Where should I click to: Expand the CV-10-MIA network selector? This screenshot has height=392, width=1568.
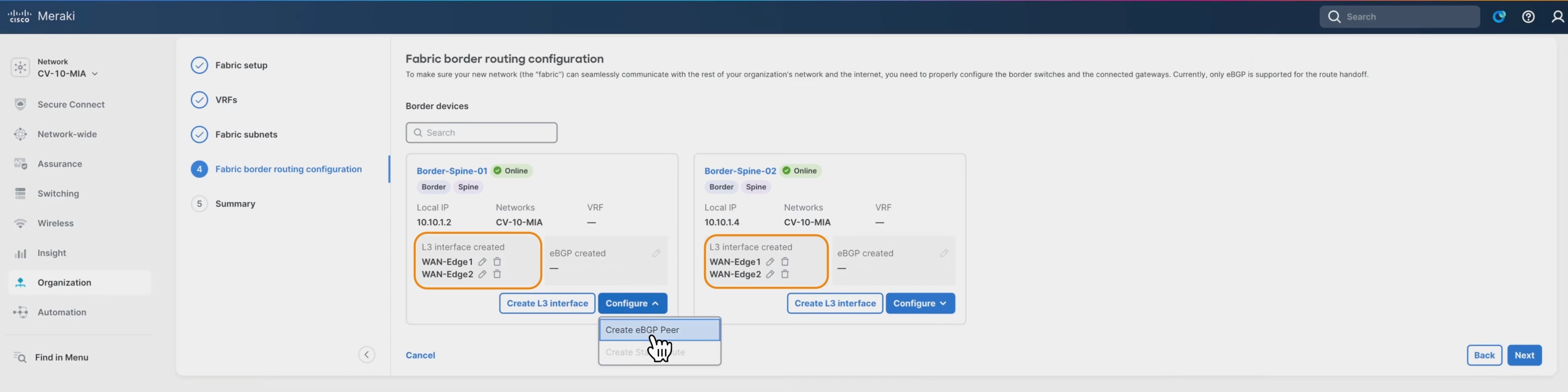[x=67, y=74]
